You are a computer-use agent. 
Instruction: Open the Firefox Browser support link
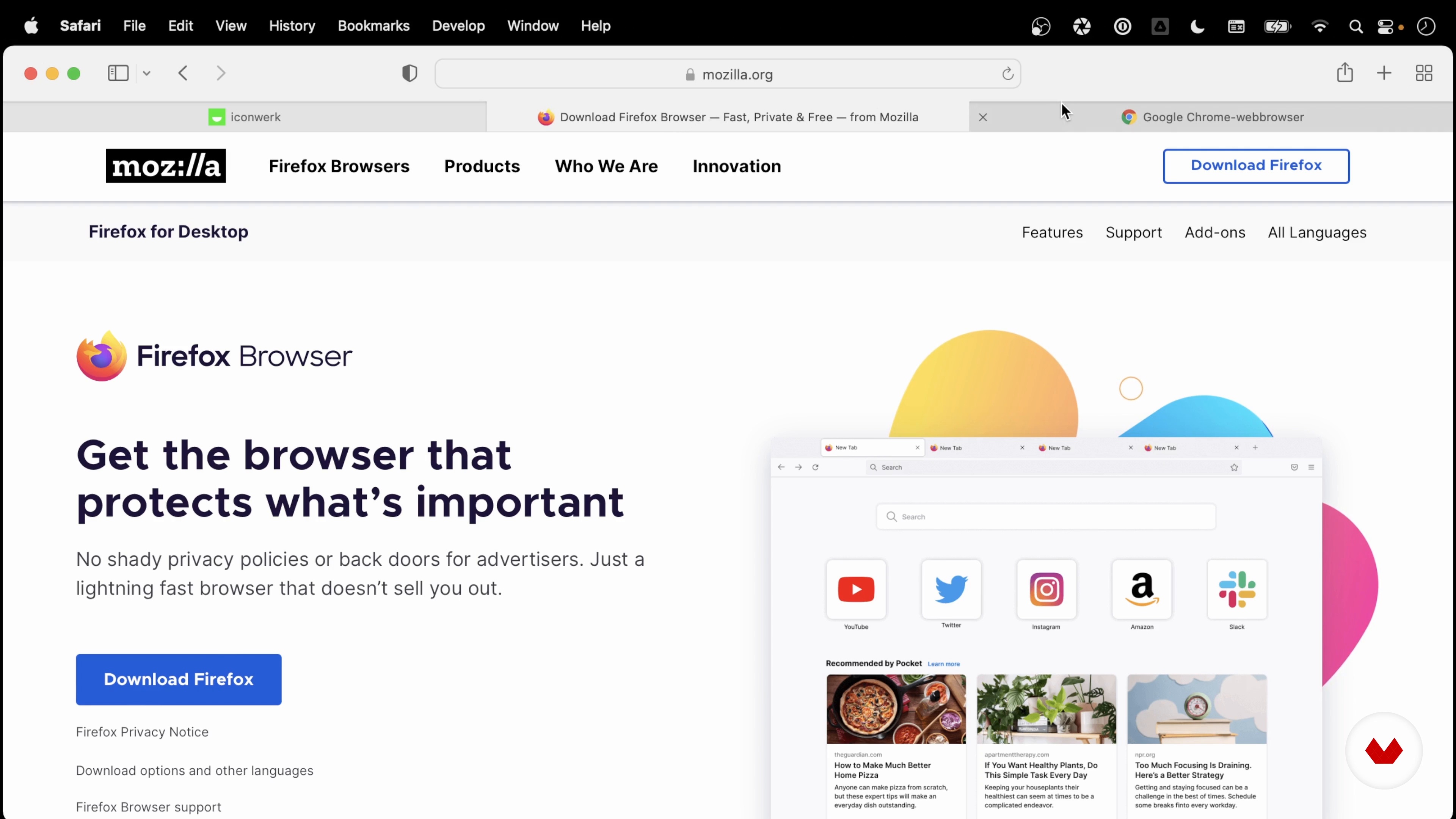click(x=149, y=807)
